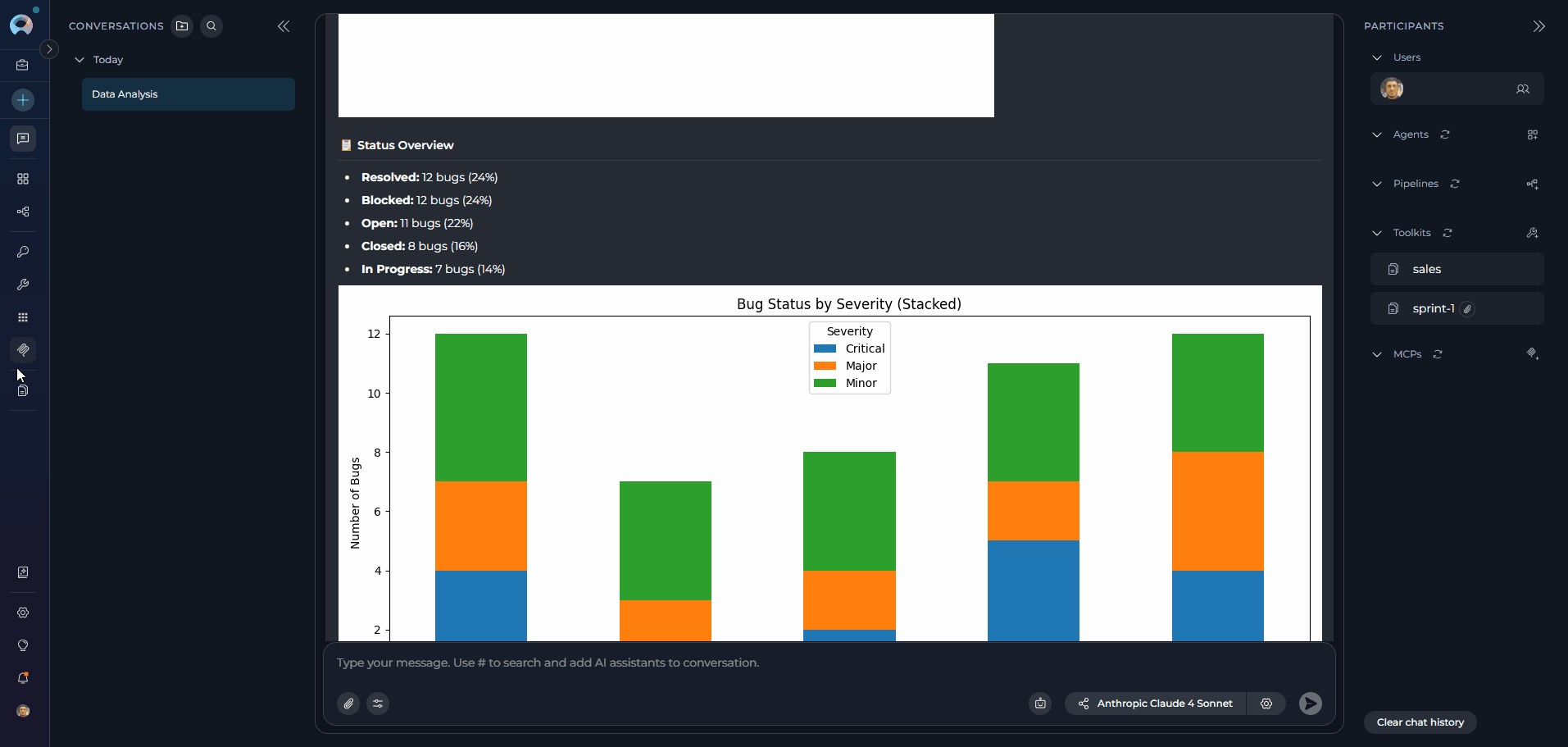Open the lightbulb icon in the sidebar
Screen dimensions: 1568x747
pos(23,645)
